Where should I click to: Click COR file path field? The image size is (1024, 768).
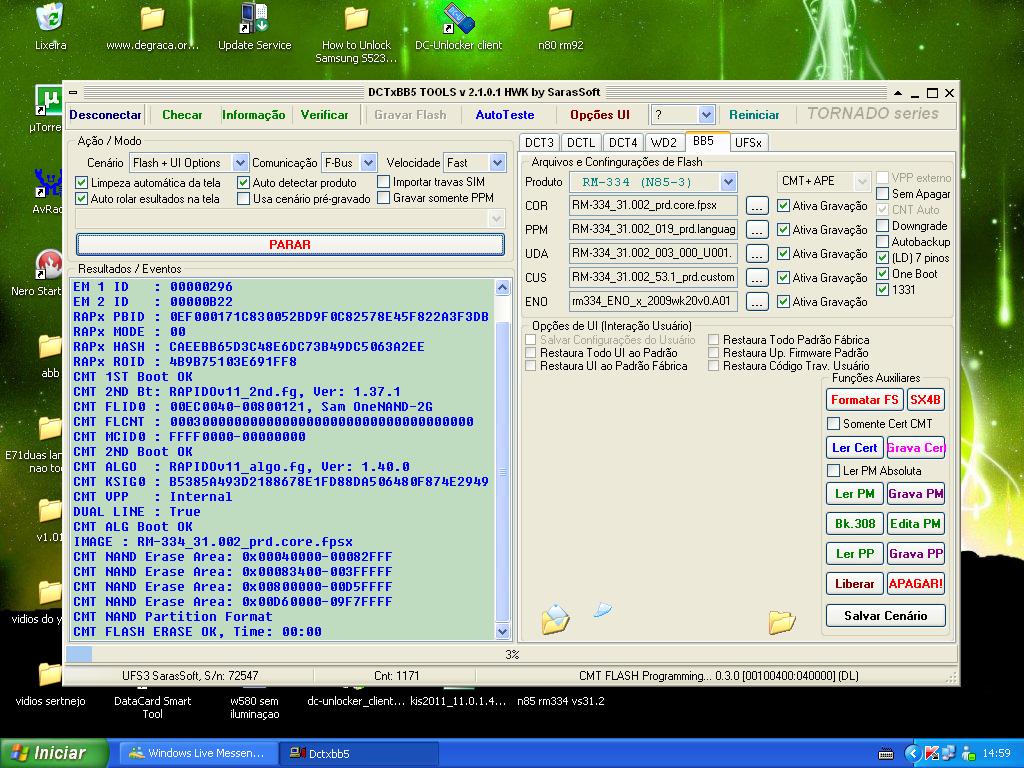pyautogui.click(x=653, y=205)
